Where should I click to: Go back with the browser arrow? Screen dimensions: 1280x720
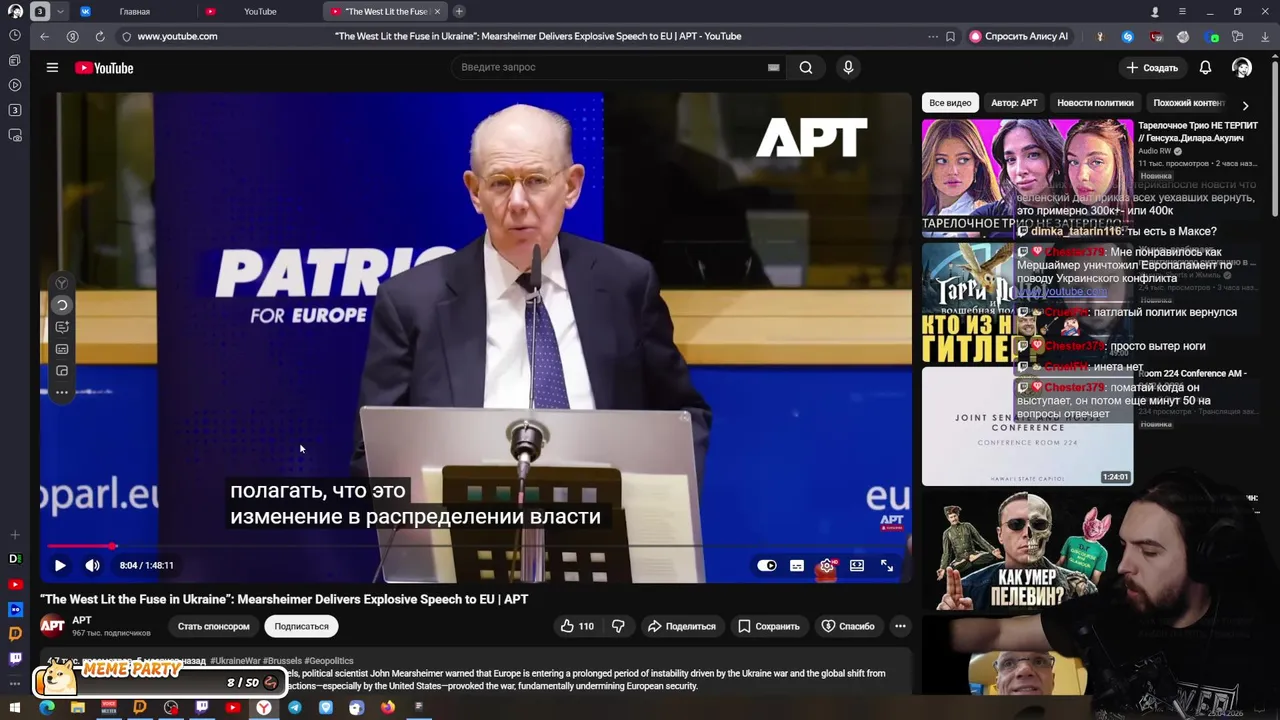pyautogui.click(x=44, y=36)
